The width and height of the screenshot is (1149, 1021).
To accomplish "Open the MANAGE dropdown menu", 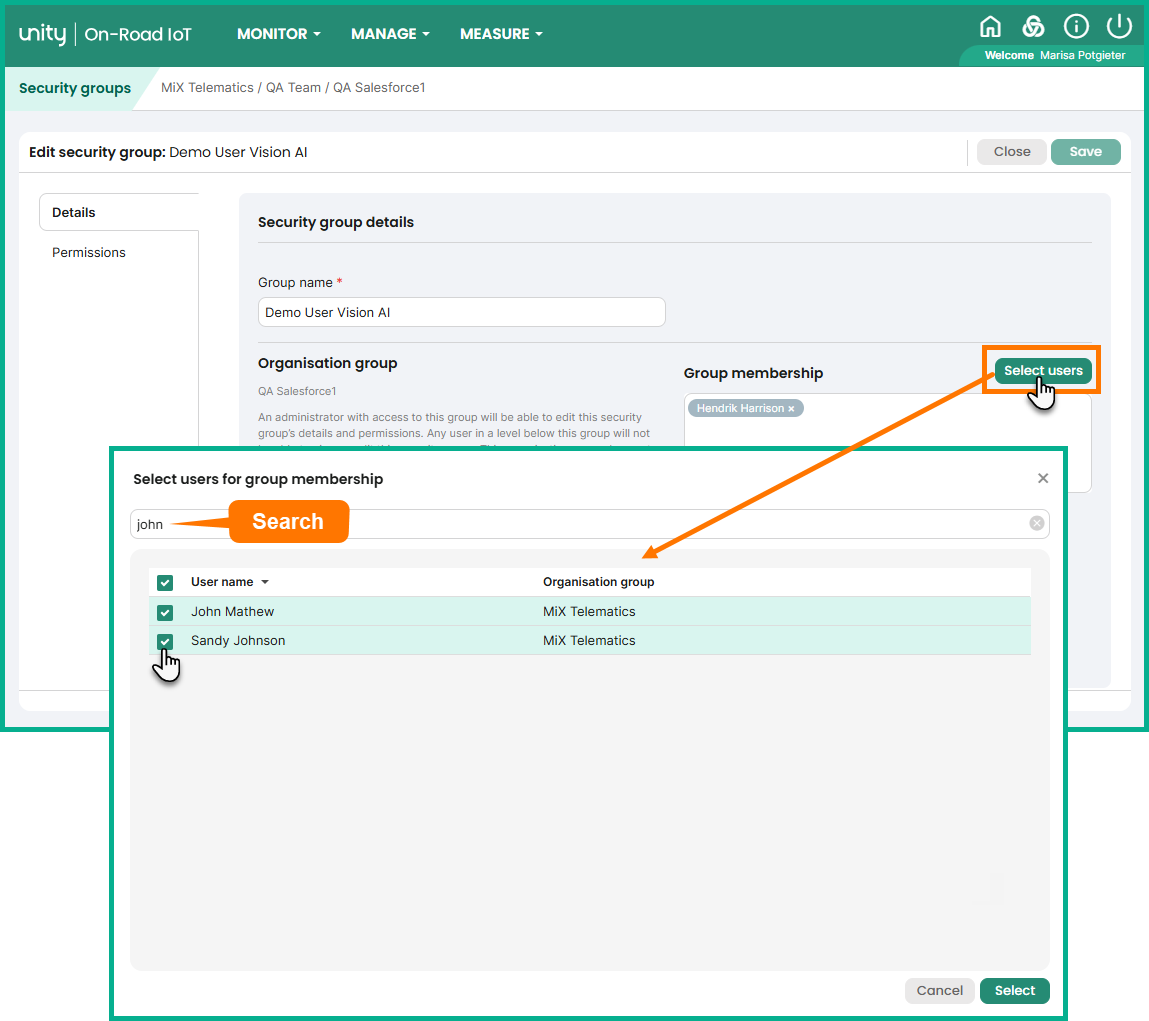I will click(x=390, y=34).
